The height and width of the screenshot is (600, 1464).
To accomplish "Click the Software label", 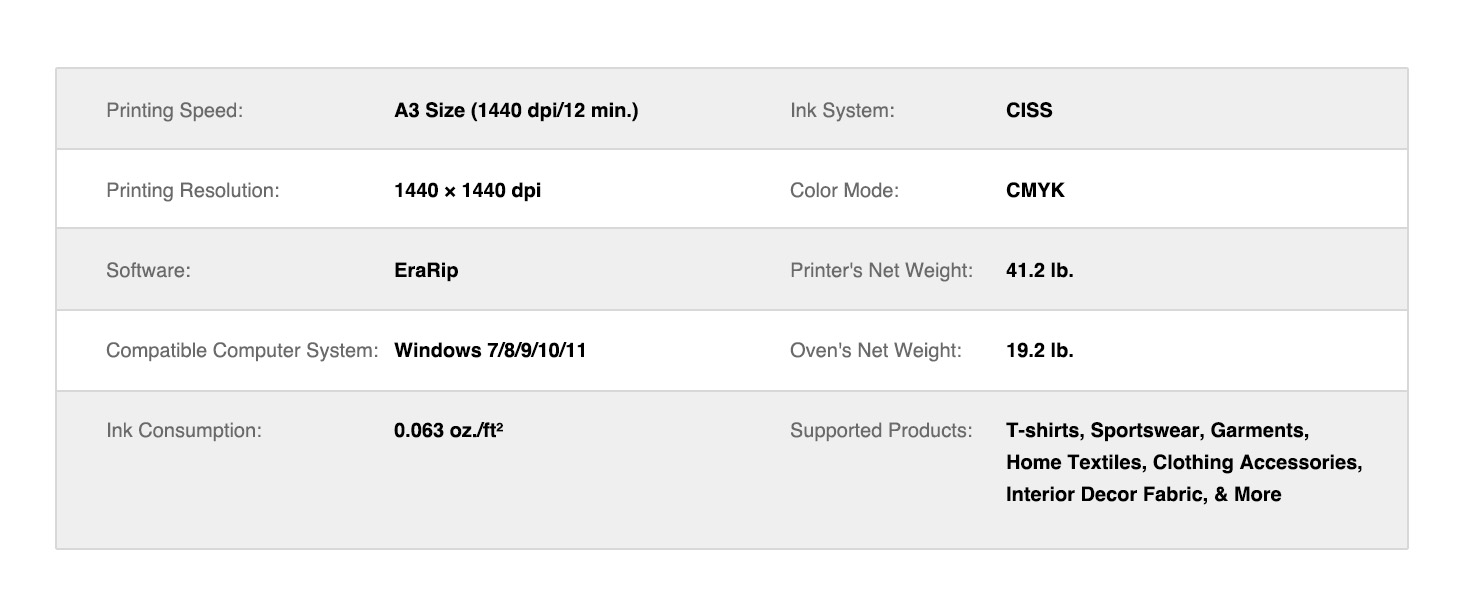I will pos(148,270).
